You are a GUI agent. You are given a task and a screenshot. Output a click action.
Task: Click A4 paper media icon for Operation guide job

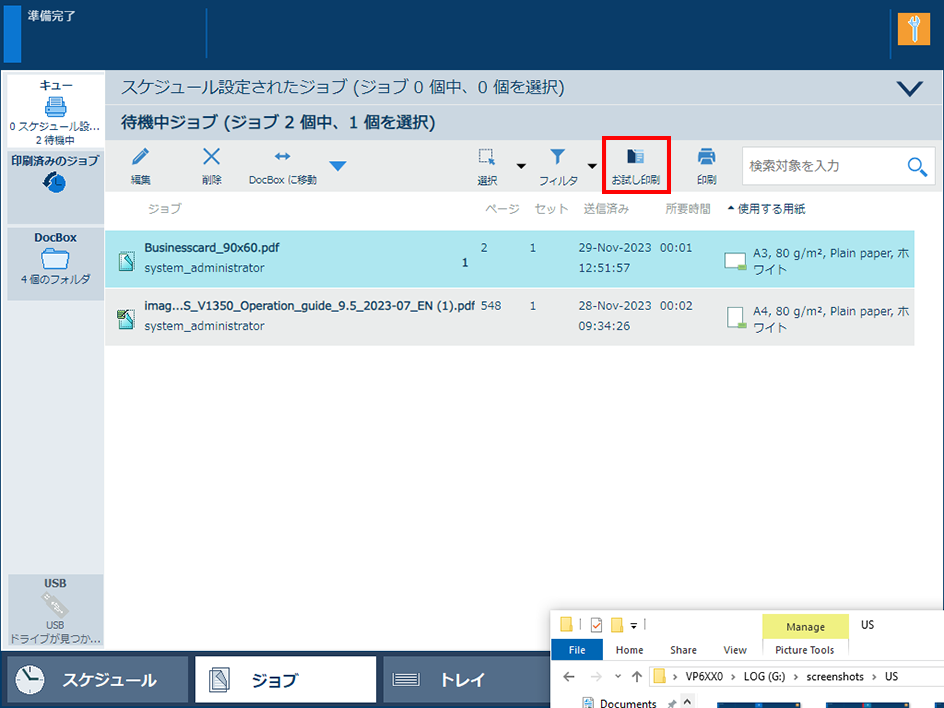click(x=736, y=318)
